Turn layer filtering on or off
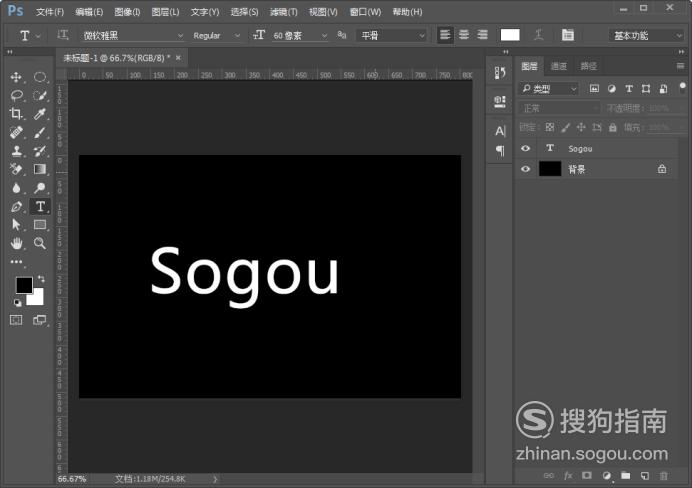The height and width of the screenshot is (488, 692). coord(682,86)
